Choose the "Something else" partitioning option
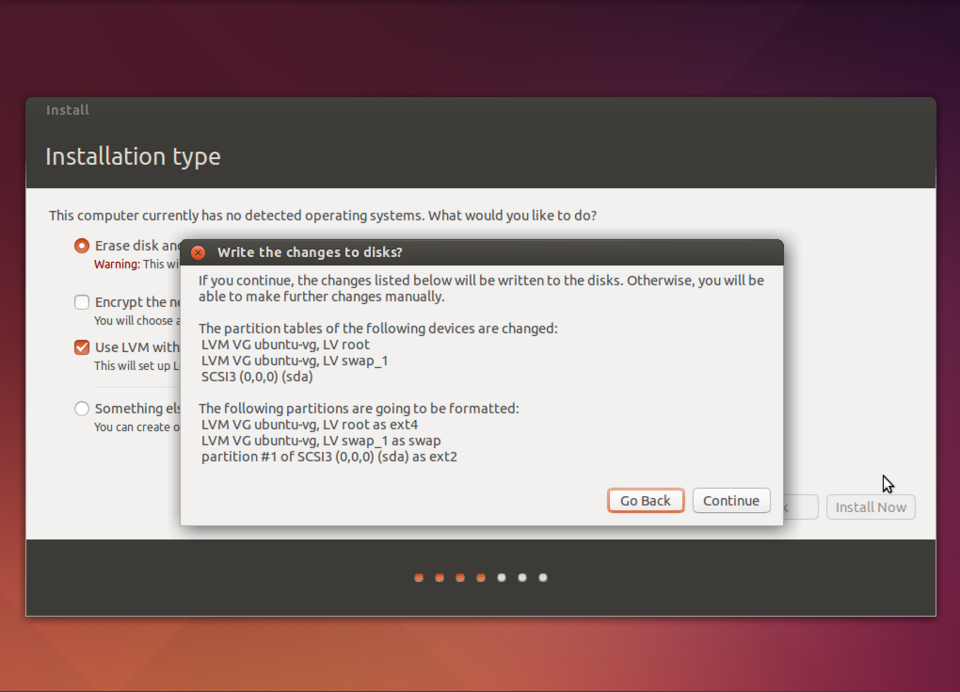Screen dimensions: 960x692 click(x=81, y=408)
